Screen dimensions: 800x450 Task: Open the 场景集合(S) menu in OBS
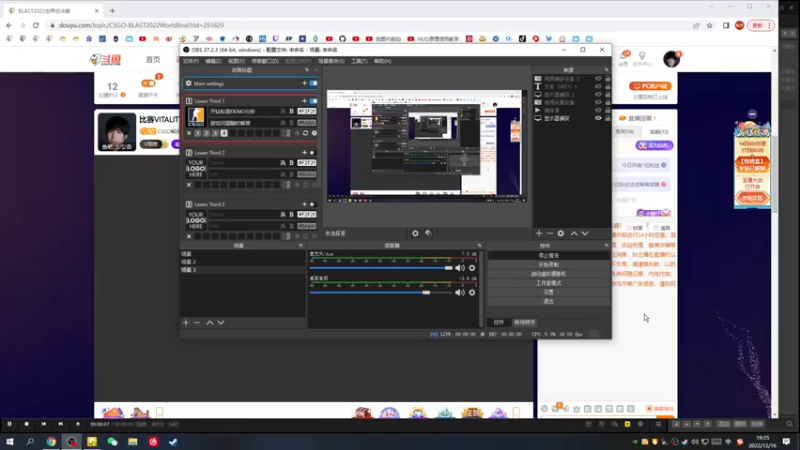pyautogui.click(x=331, y=61)
